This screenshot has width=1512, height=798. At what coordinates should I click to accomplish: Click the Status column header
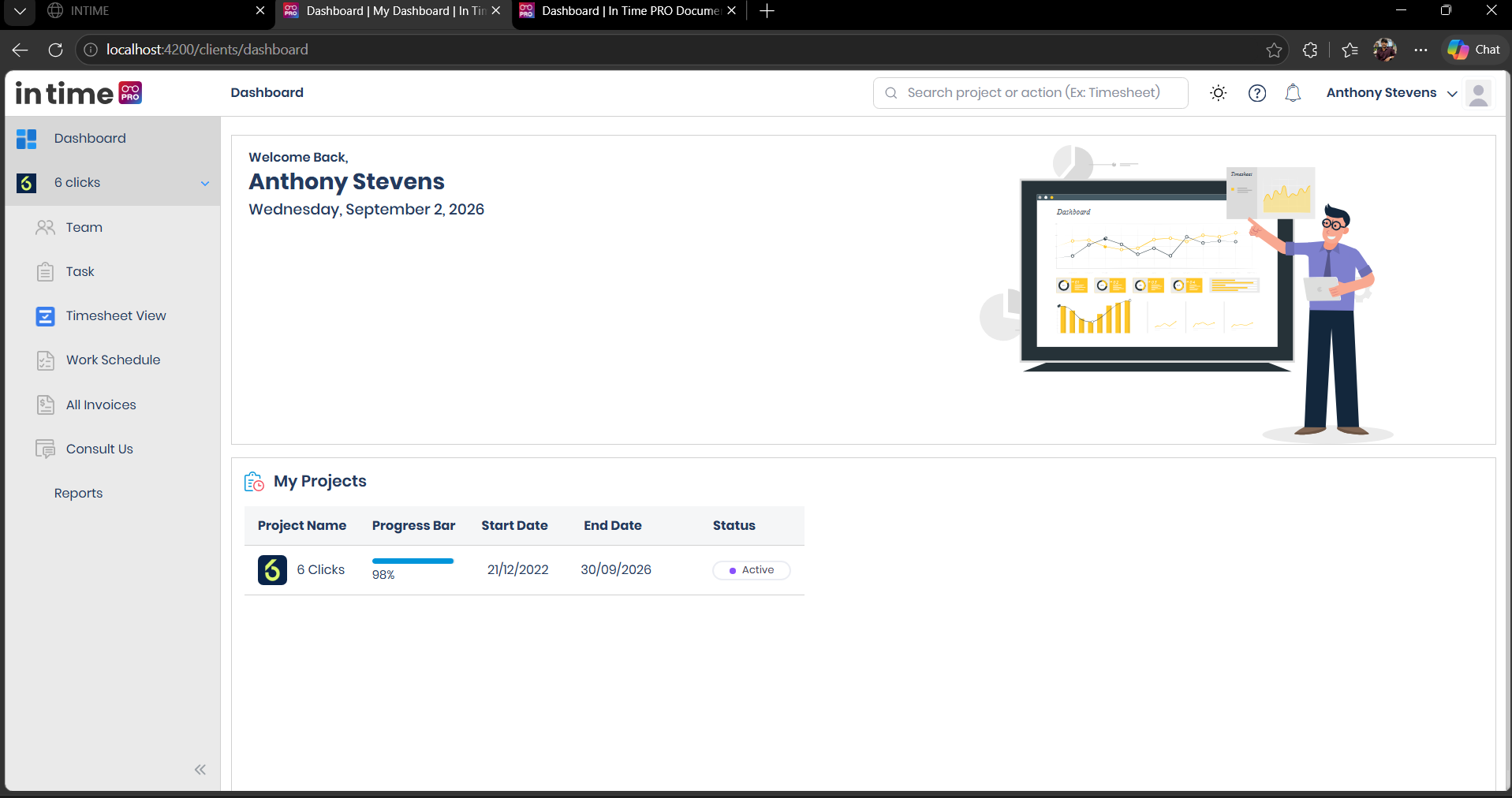734,526
